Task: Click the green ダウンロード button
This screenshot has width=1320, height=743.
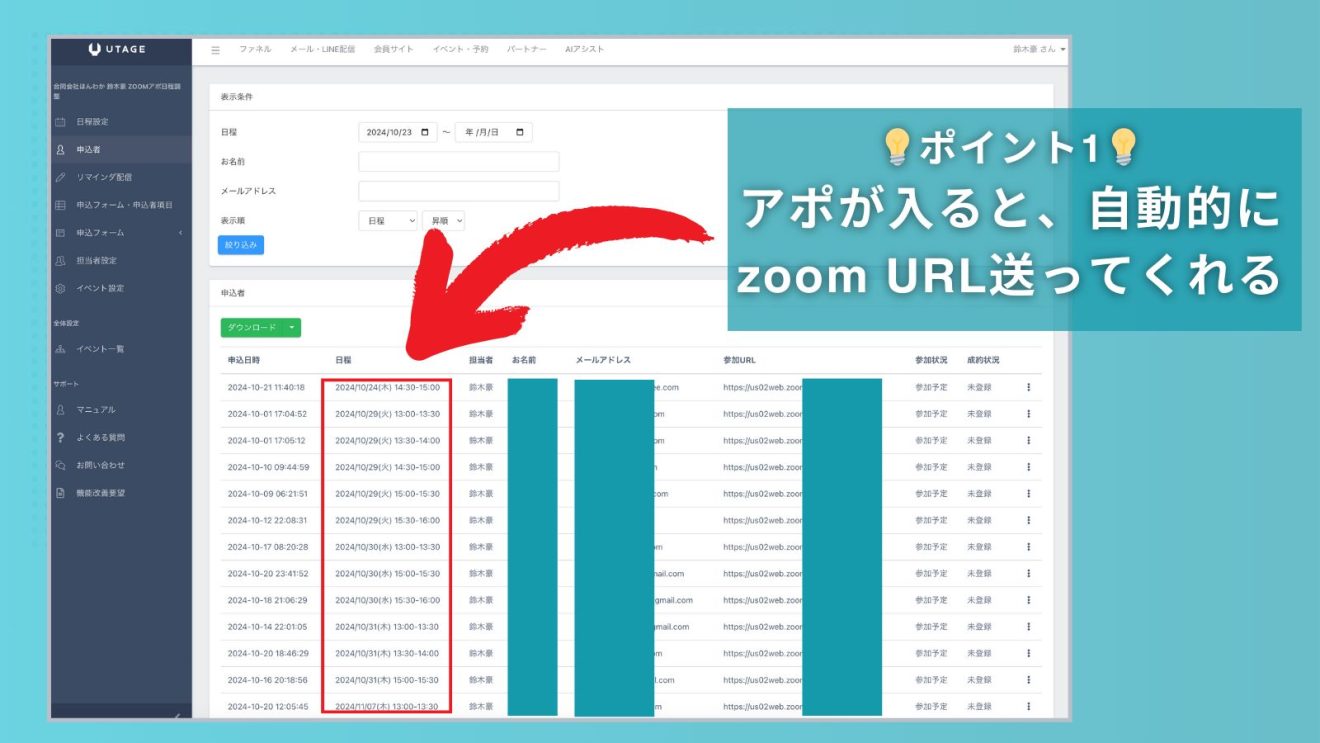Action: click(251, 327)
